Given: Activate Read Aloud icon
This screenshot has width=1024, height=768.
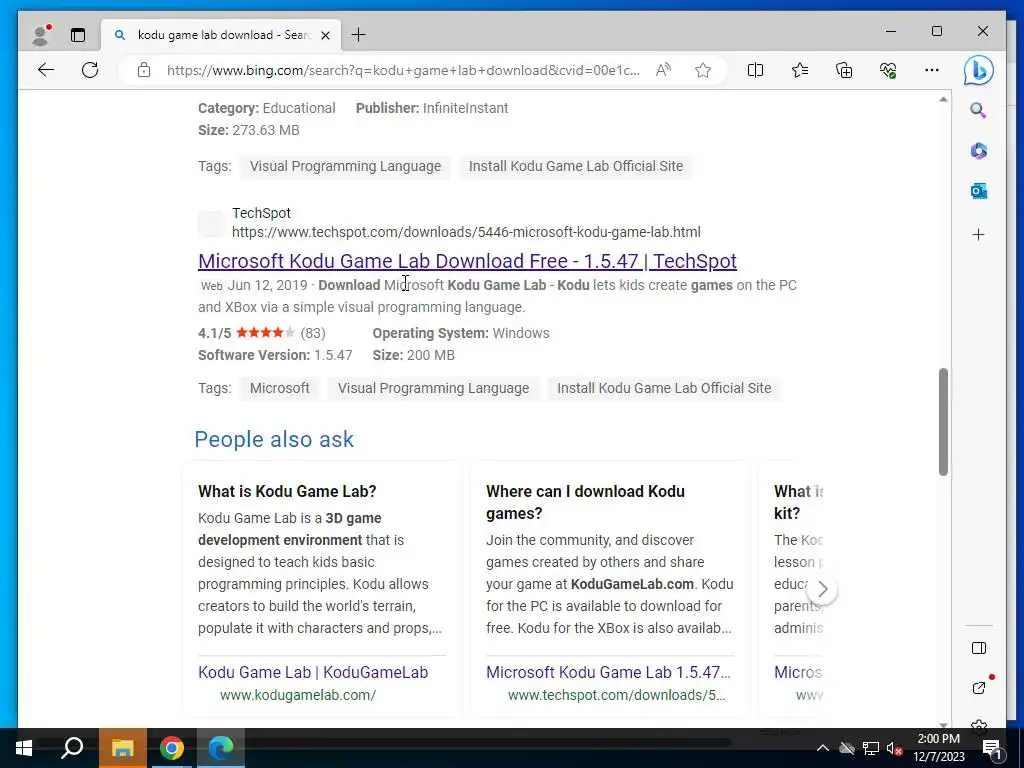Looking at the screenshot, I should click(x=664, y=70).
